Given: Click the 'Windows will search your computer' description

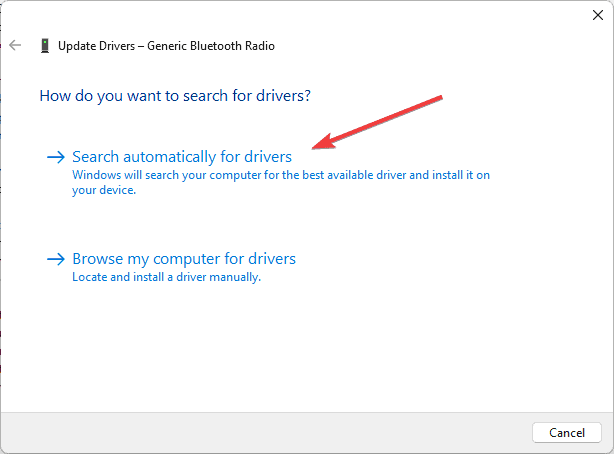Looking at the screenshot, I should [x=281, y=182].
